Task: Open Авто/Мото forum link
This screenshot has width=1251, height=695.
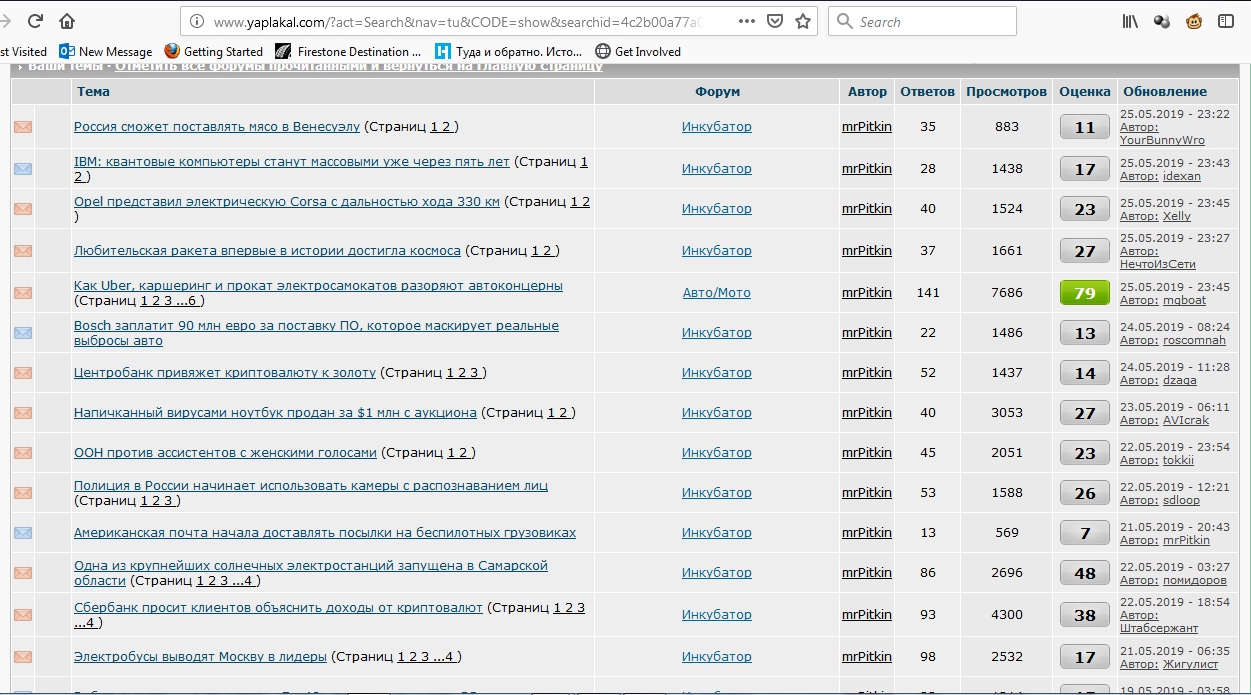Action: [716, 293]
